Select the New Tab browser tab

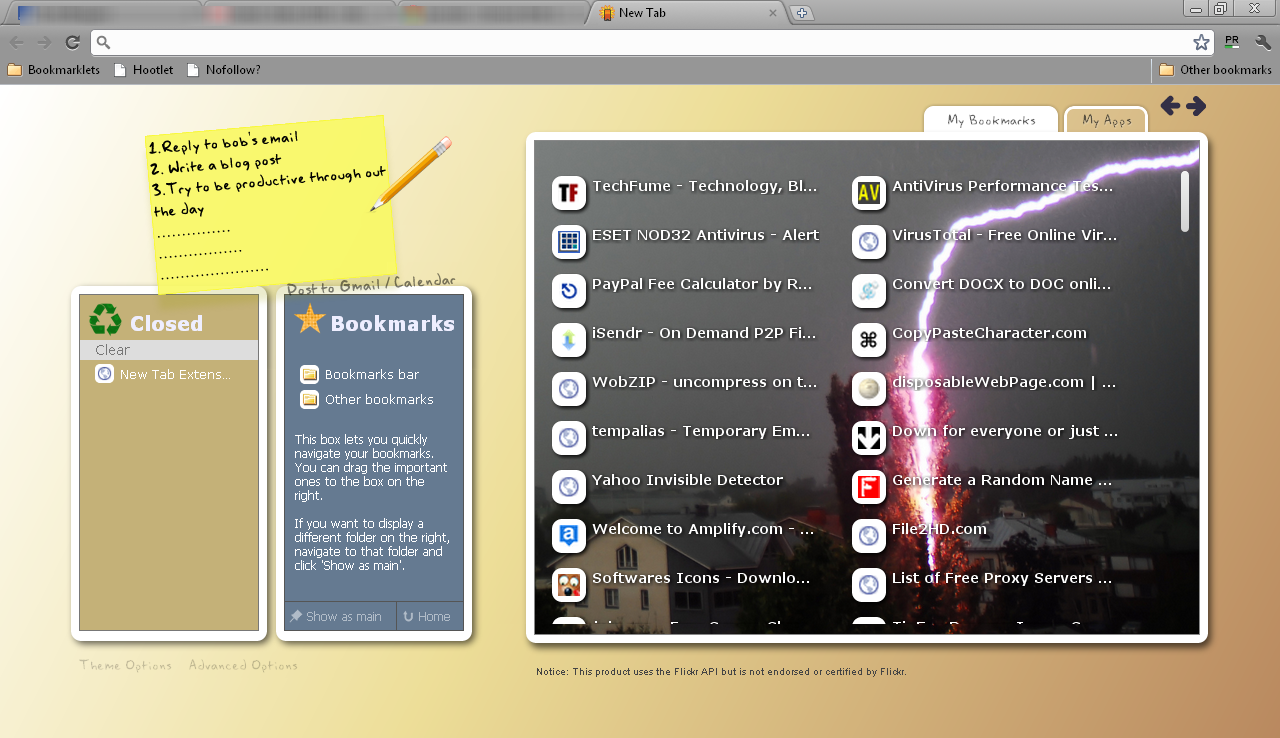688,13
